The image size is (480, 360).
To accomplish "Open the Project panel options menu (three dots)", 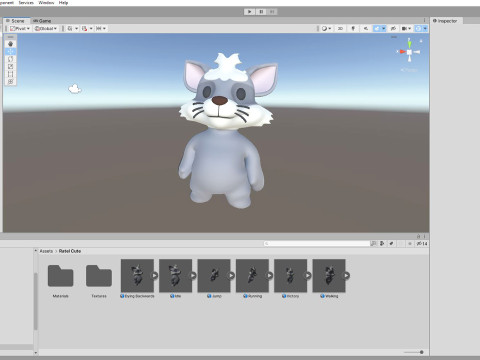I will pos(424,236).
